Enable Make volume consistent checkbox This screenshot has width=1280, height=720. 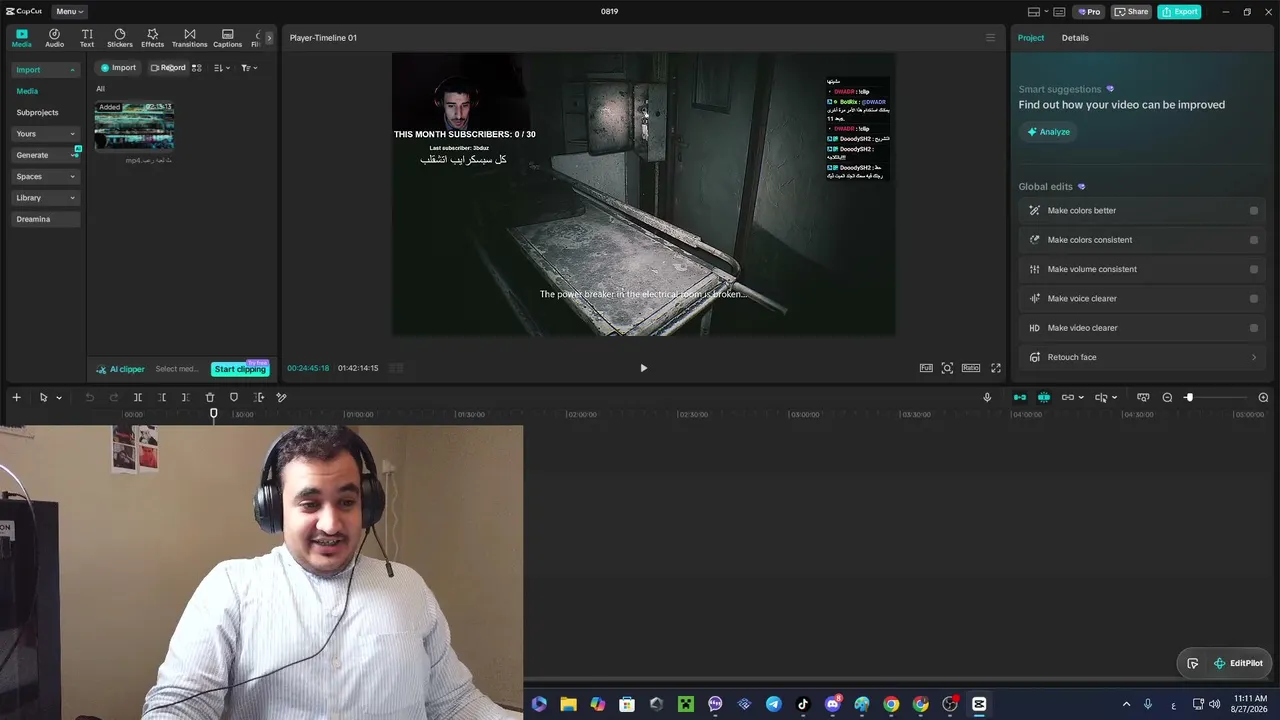pyautogui.click(x=1254, y=269)
